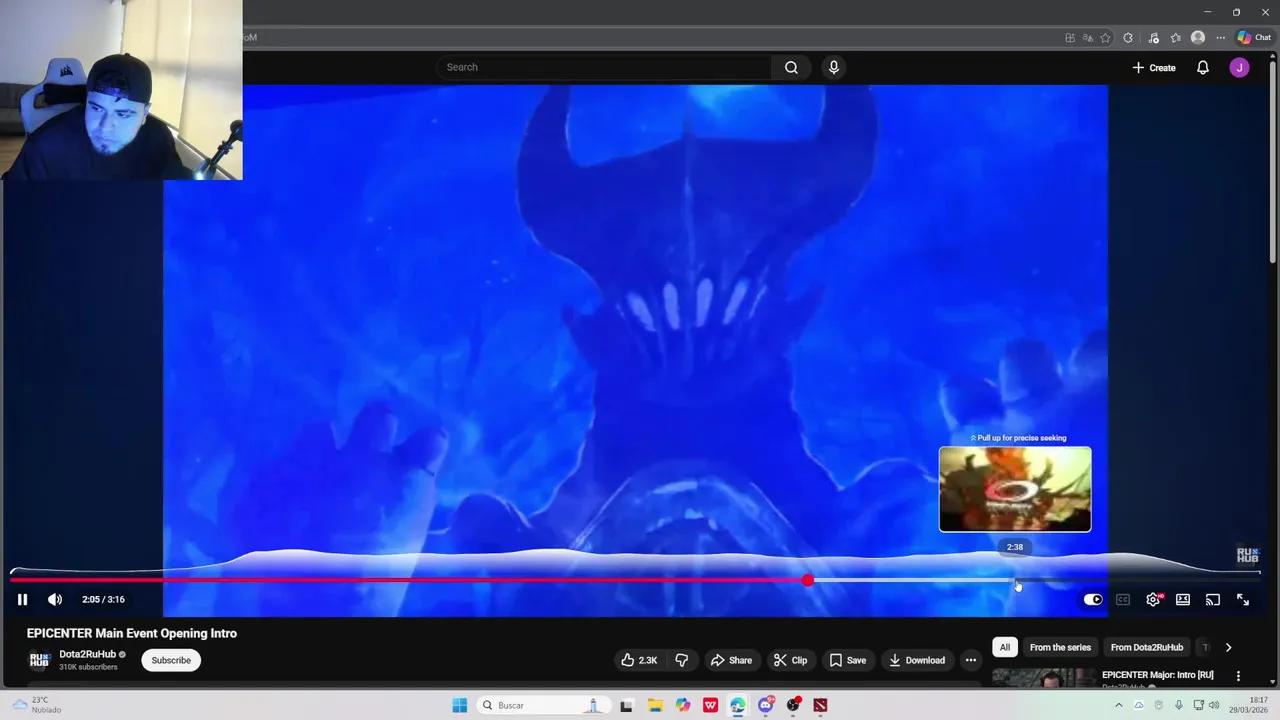This screenshot has height=720, width=1280.
Task: Open Dota 2 from taskbar
Action: click(x=820, y=705)
